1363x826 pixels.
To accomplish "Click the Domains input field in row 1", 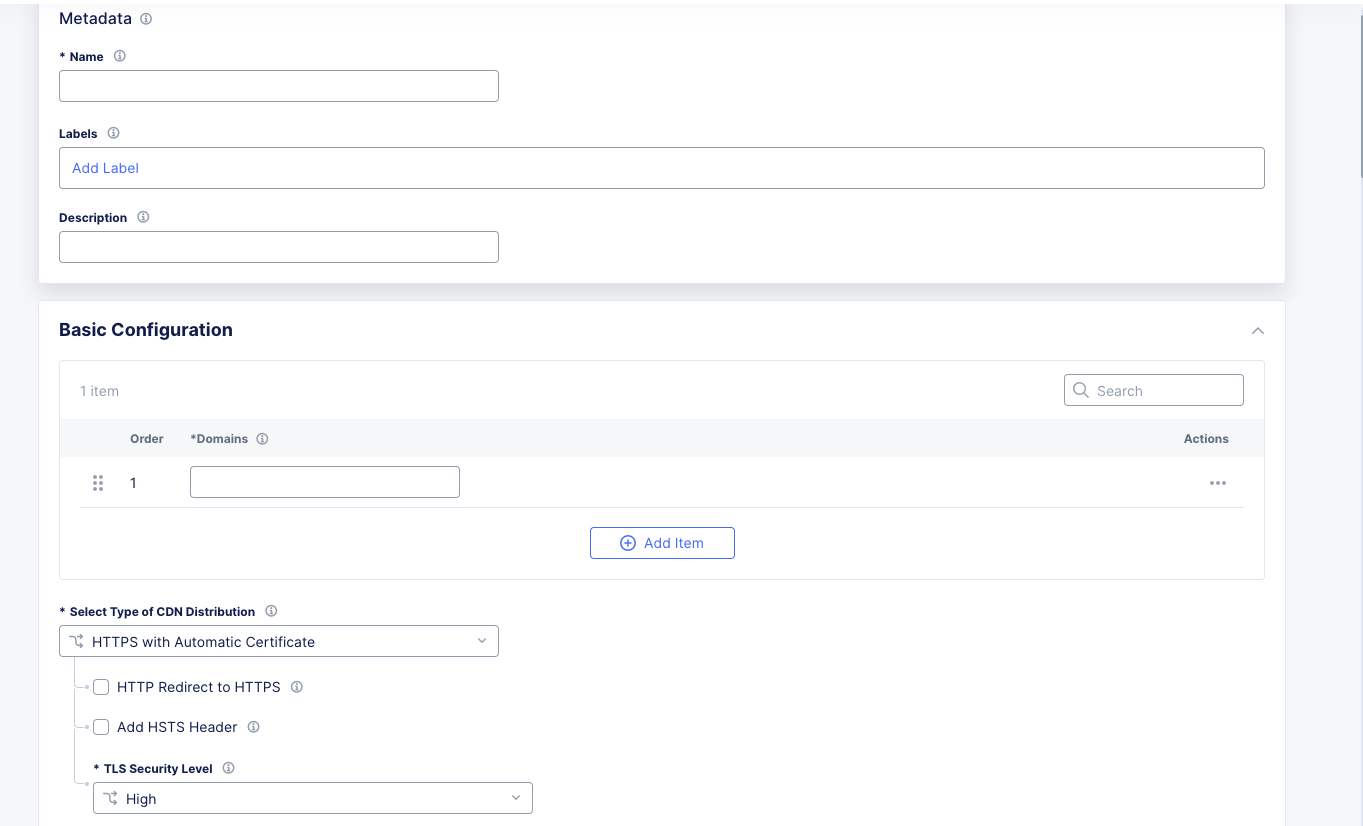I will point(325,482).
